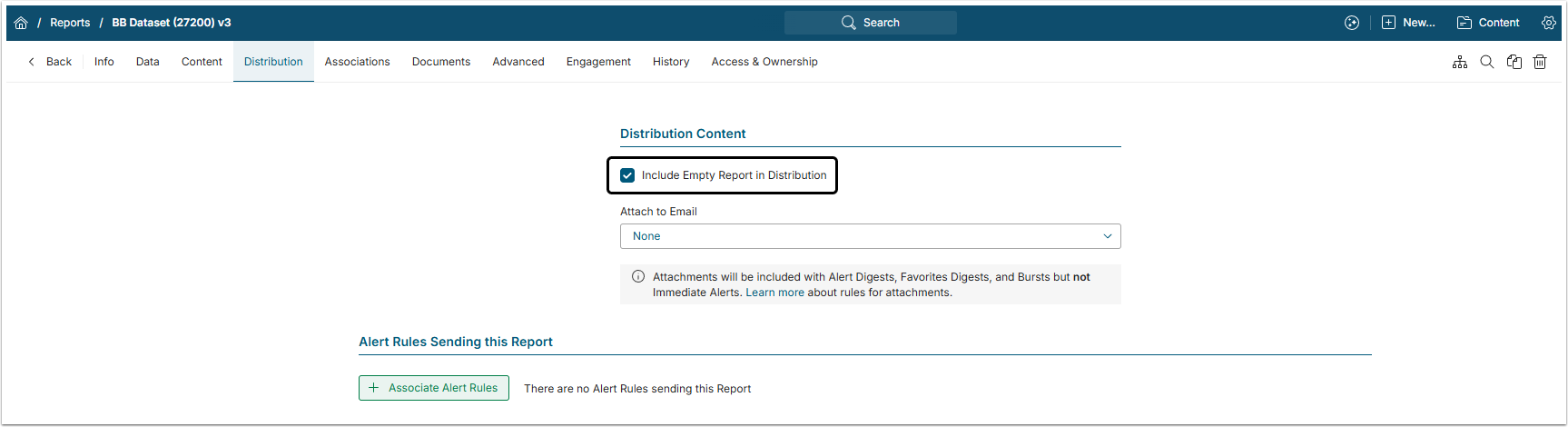The height and width of the screenshot is (427, 1568).
Task: Select the History tab
Action: click(x=671, y=62)
